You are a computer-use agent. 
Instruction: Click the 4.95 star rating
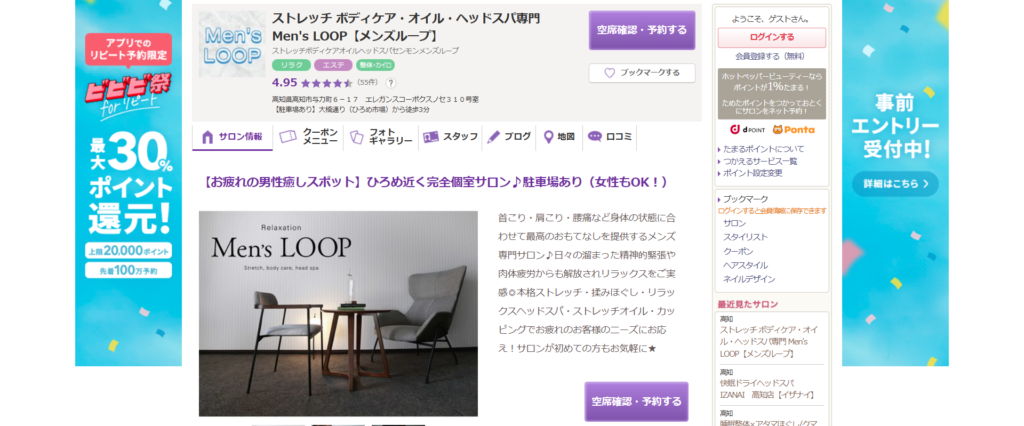pyautogui.click(x=312, y=83)
